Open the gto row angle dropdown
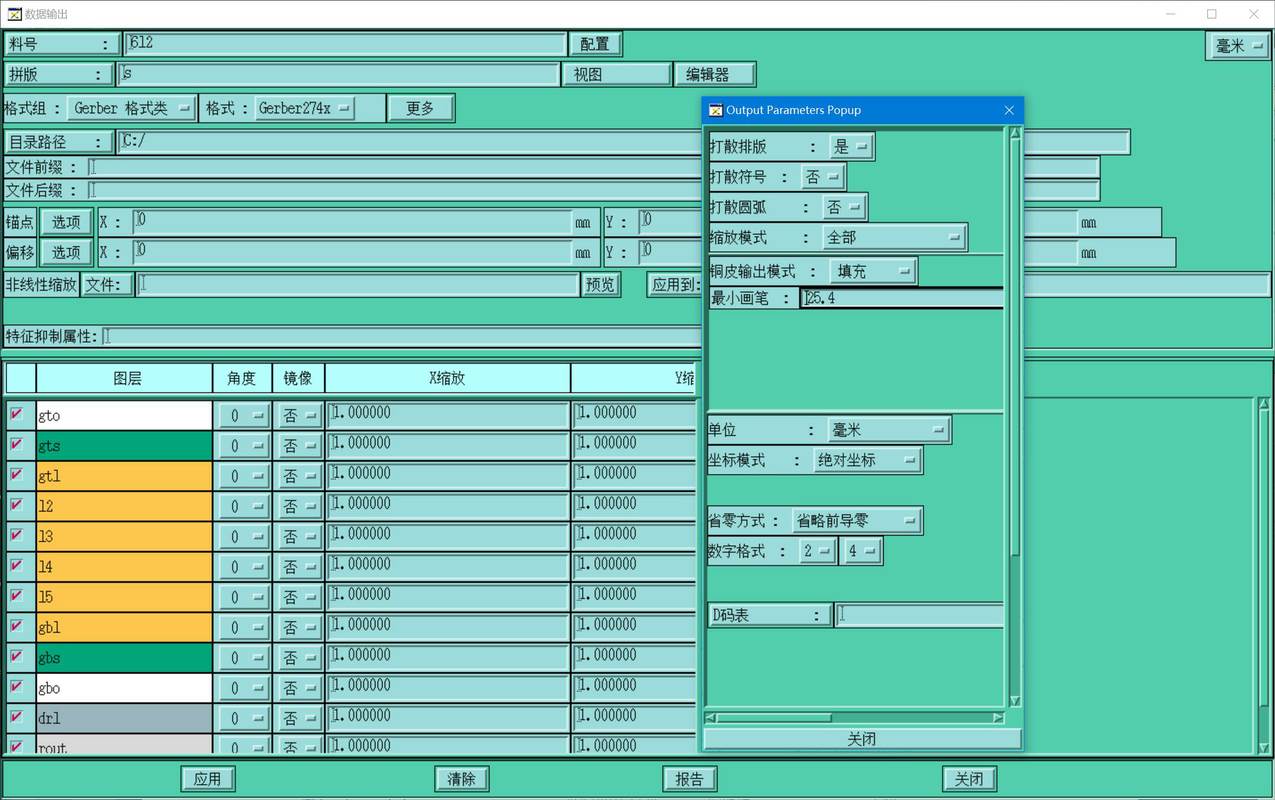This screenshot has width=1275, height=800. click(243, 415)
